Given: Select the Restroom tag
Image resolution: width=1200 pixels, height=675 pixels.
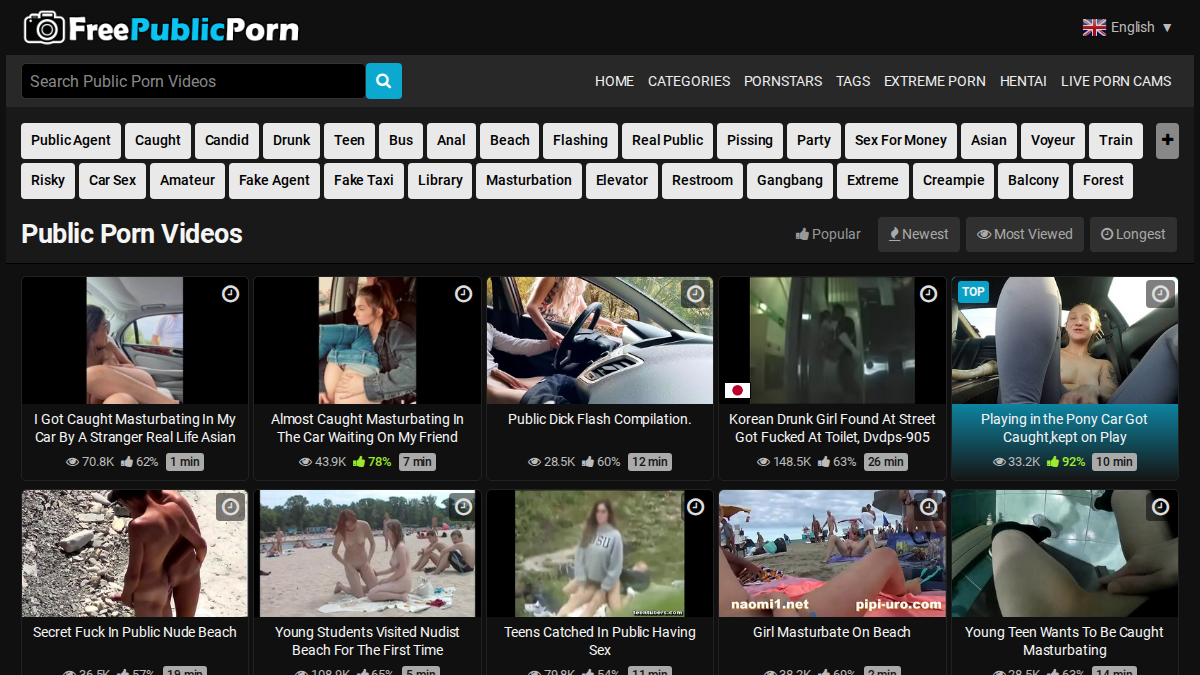Looking at the screenshot, I should coord(703,181).
